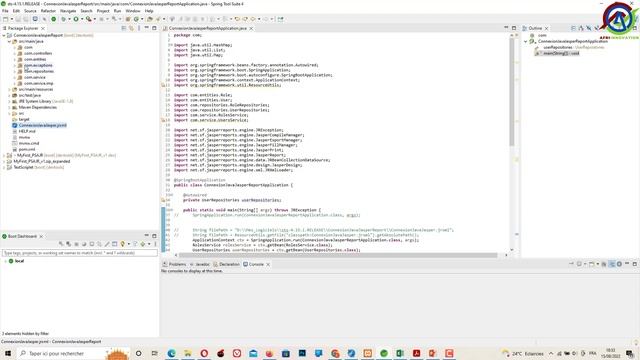Image resolution: width=640 pixels, height=360 pixels.
Task: Open Windows Start menu
Action: [x=8, y=353]
